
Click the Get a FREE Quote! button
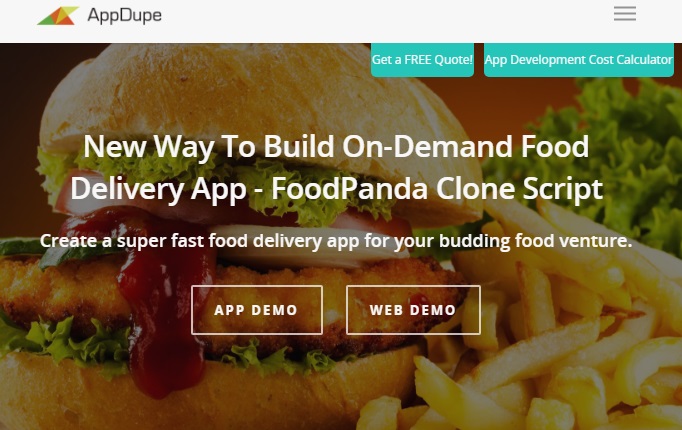pos(422,60)
